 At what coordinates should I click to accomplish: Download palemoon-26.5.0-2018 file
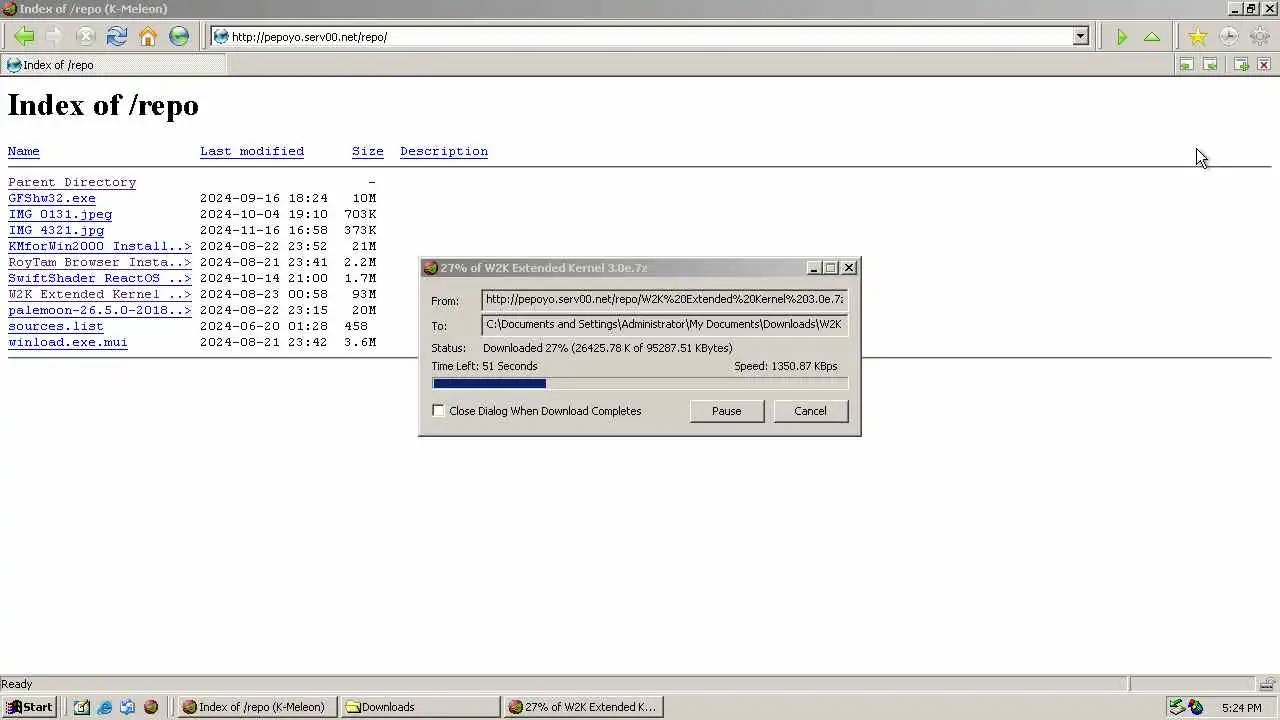99,310
